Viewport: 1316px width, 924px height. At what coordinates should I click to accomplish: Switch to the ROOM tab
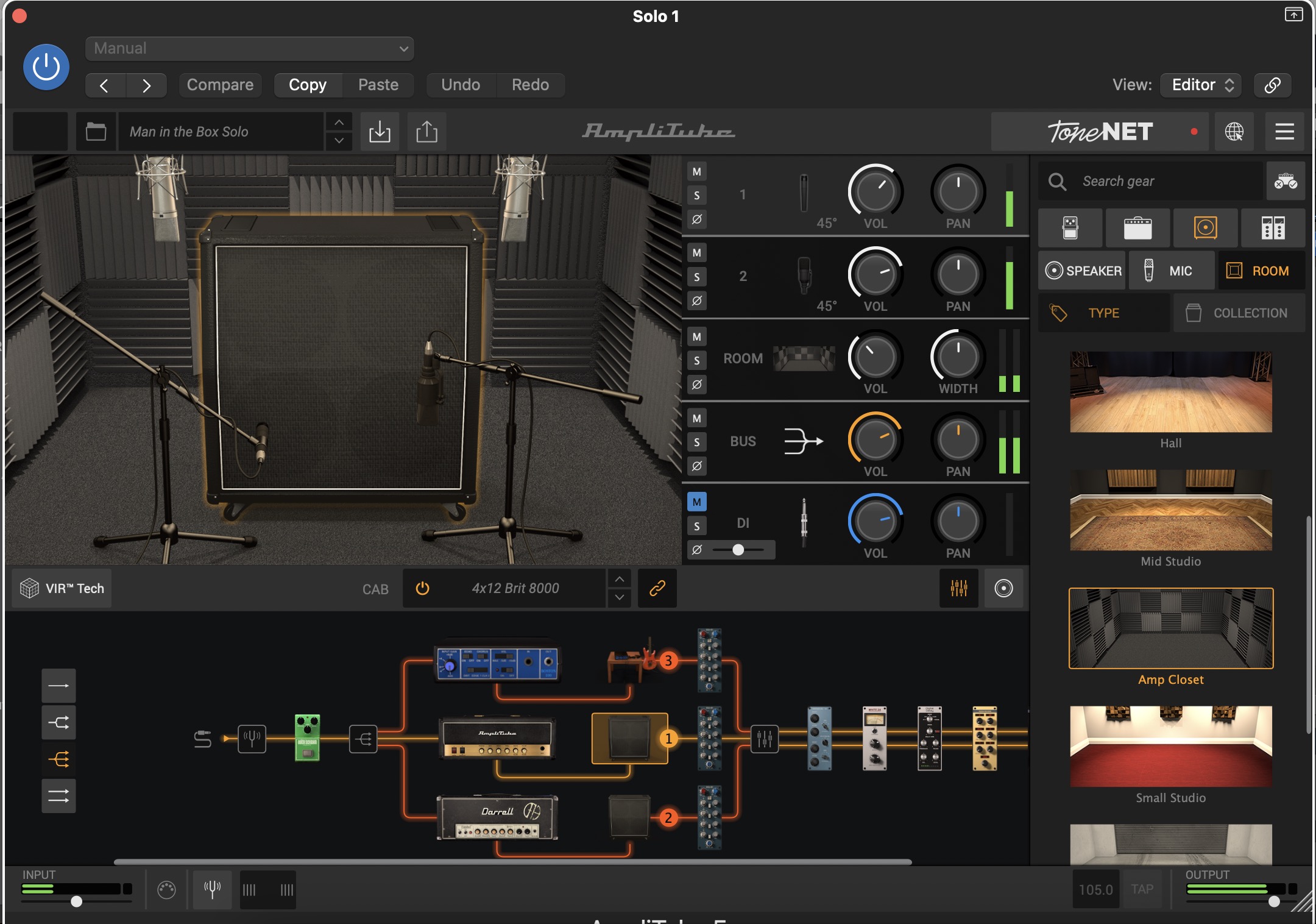click(1261, 271)
